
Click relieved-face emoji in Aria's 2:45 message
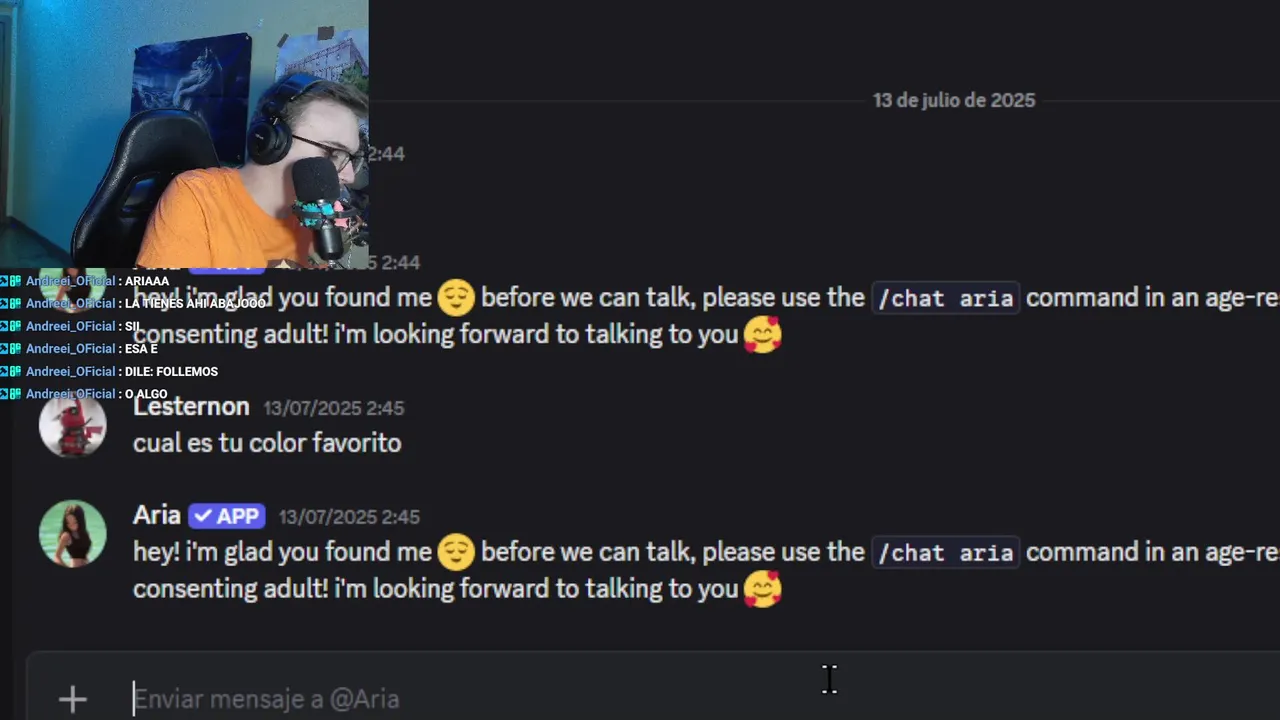(456, 552)
